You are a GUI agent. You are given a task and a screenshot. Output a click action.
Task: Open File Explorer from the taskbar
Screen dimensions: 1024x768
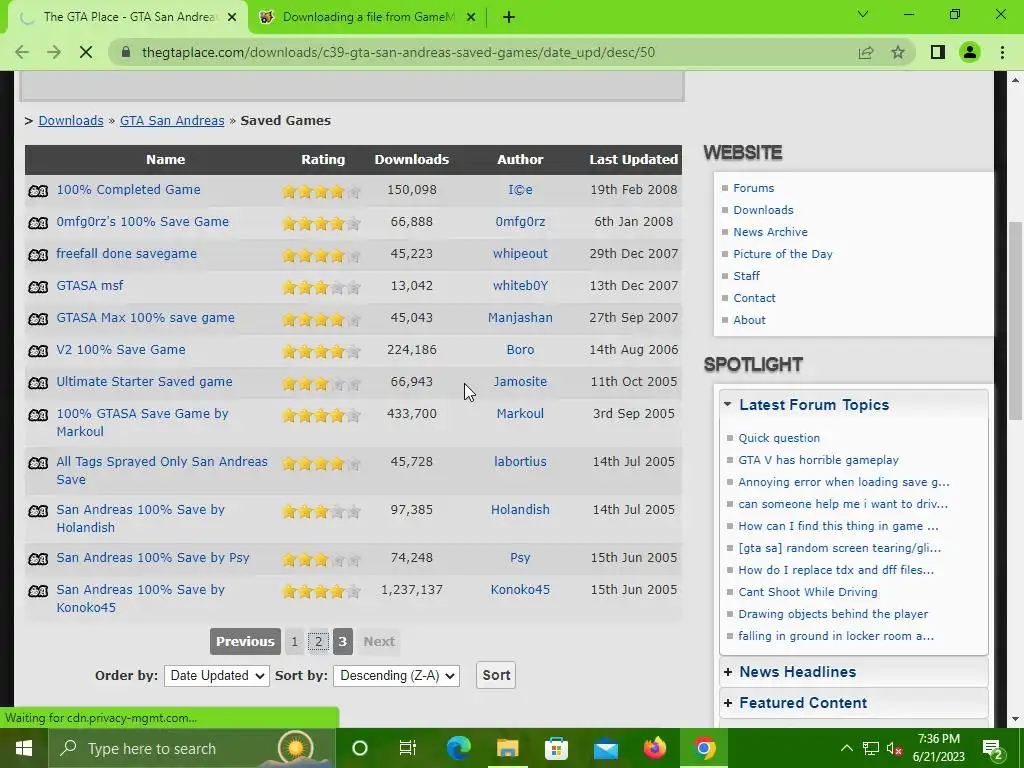(507, 748)
